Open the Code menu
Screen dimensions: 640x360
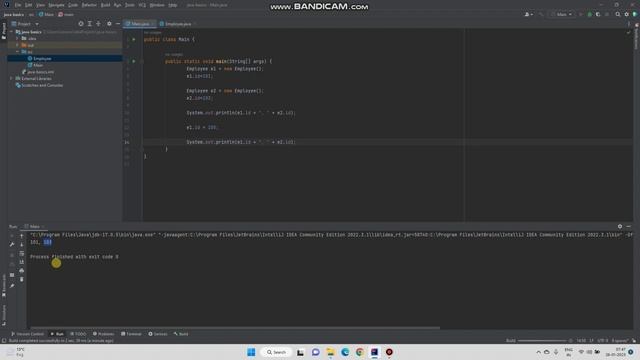73,5
